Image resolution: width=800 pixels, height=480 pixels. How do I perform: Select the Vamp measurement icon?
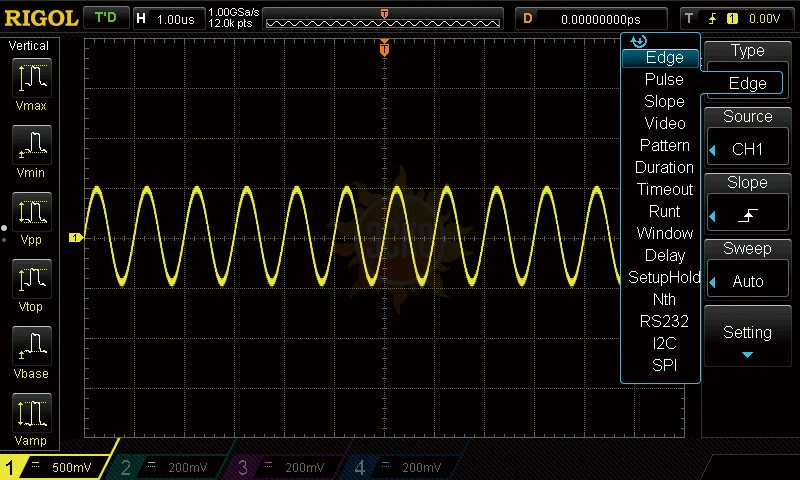(32, 413)
